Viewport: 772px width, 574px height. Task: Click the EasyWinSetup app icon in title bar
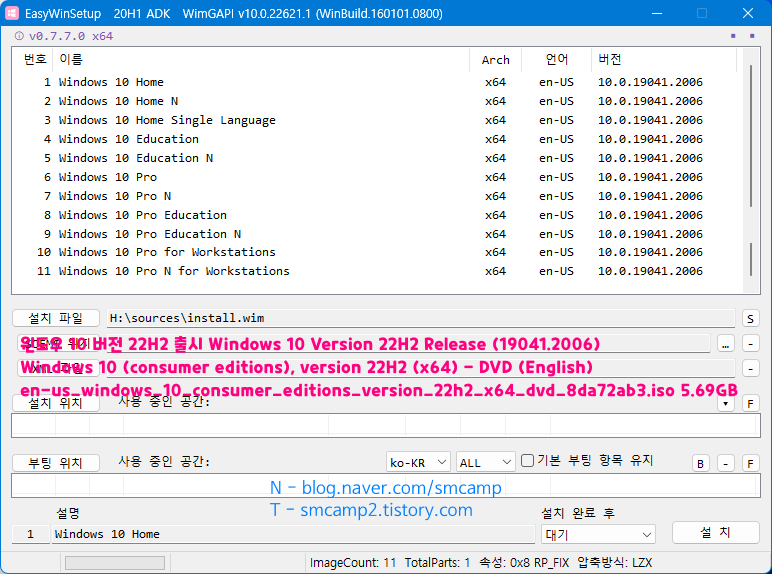click(12, 13)
